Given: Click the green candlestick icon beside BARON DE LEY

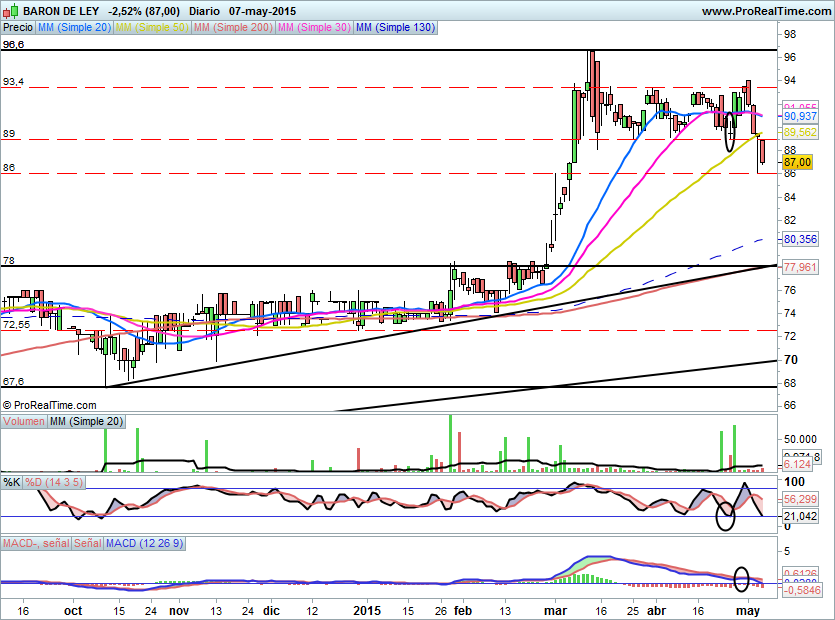Looking at the screenshot, I should 12,10.
